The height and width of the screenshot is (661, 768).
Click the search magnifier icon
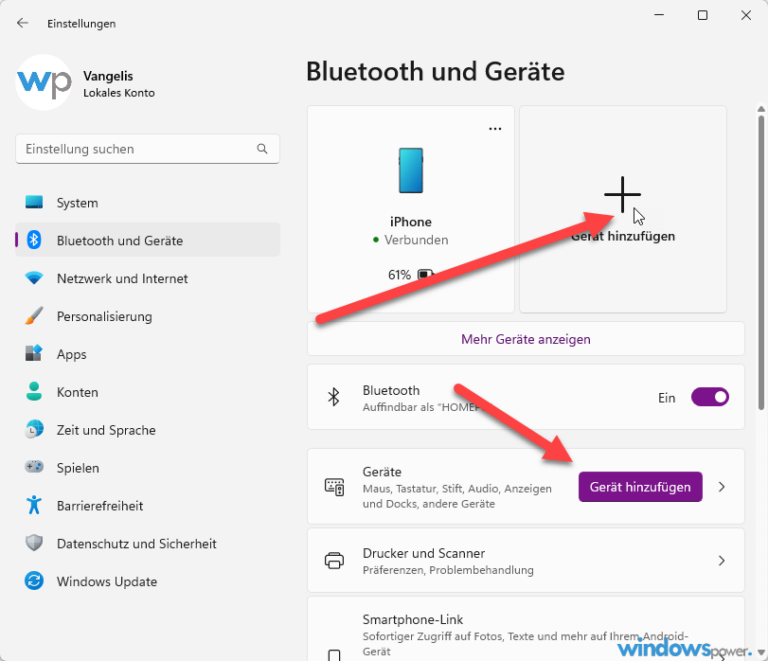click(262, 148)
